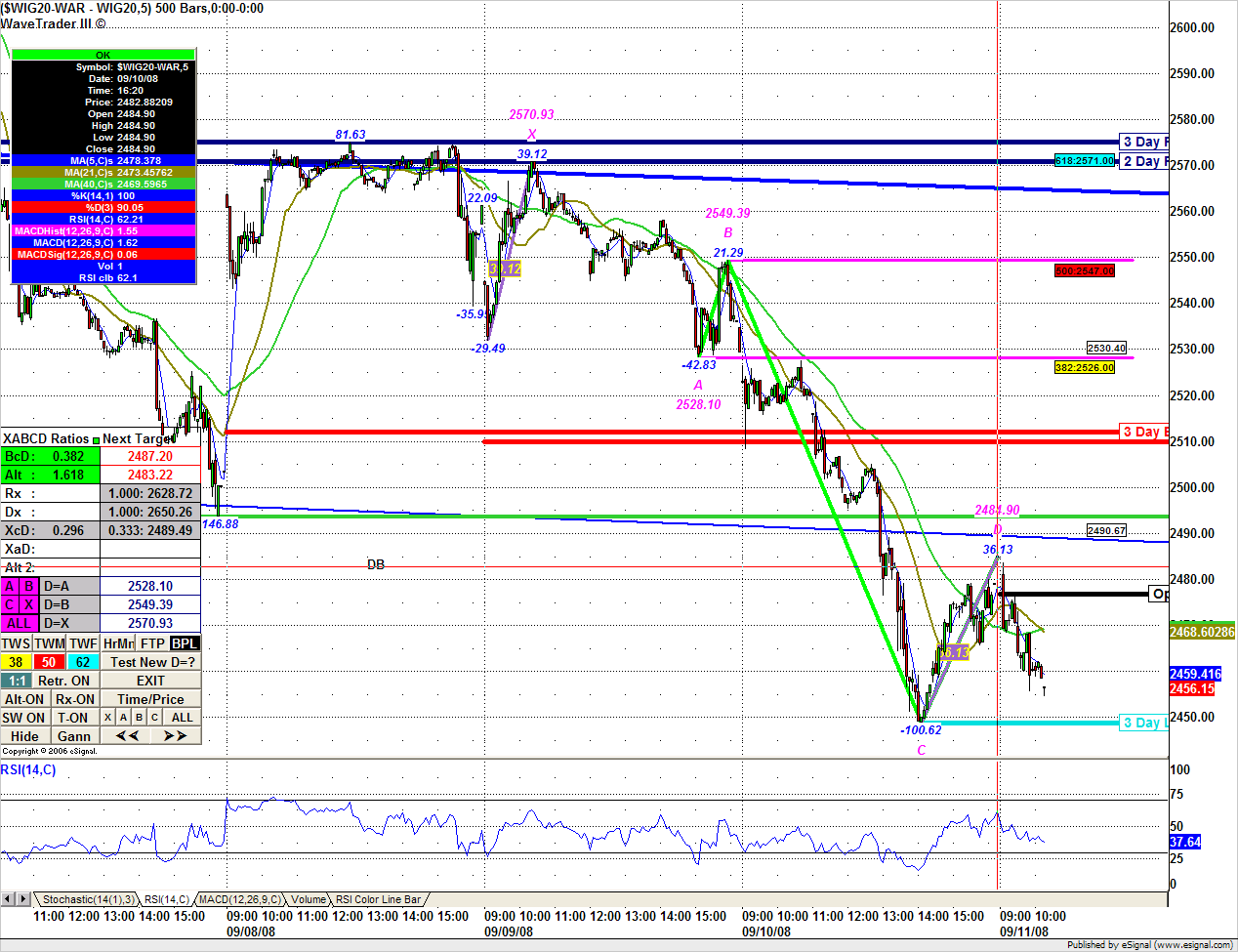Click the MA(5,C)s row in data window
The width and height of the screenshot is (1238, 952).
(x=103, y=161)
